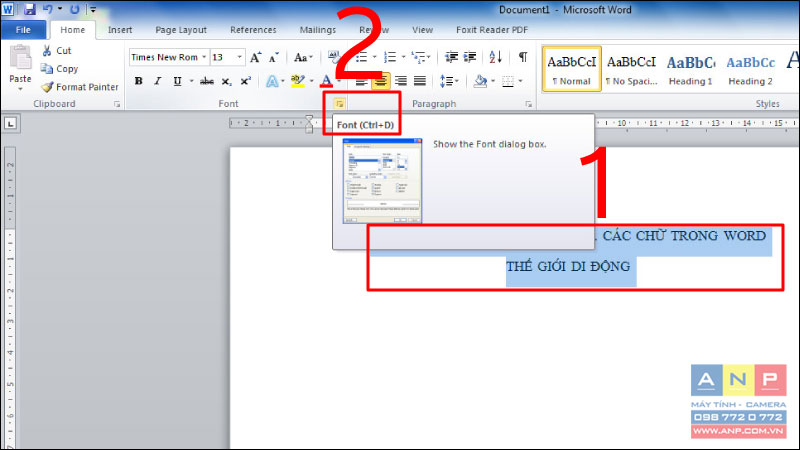This screenshot has height=450, width=800.
Task: Apply the red font color
Action: [327, 81]
